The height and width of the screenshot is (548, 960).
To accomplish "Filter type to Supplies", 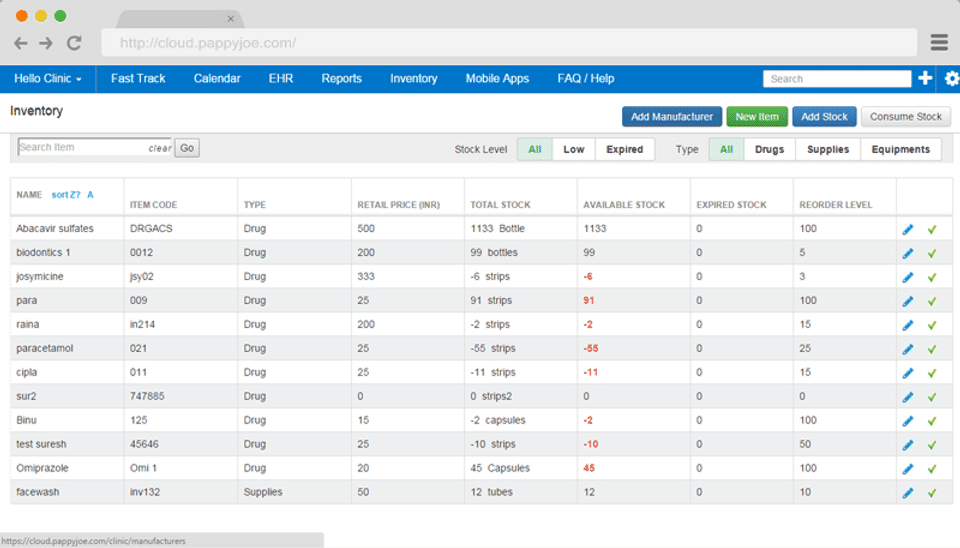I will (x=828, y=149).
